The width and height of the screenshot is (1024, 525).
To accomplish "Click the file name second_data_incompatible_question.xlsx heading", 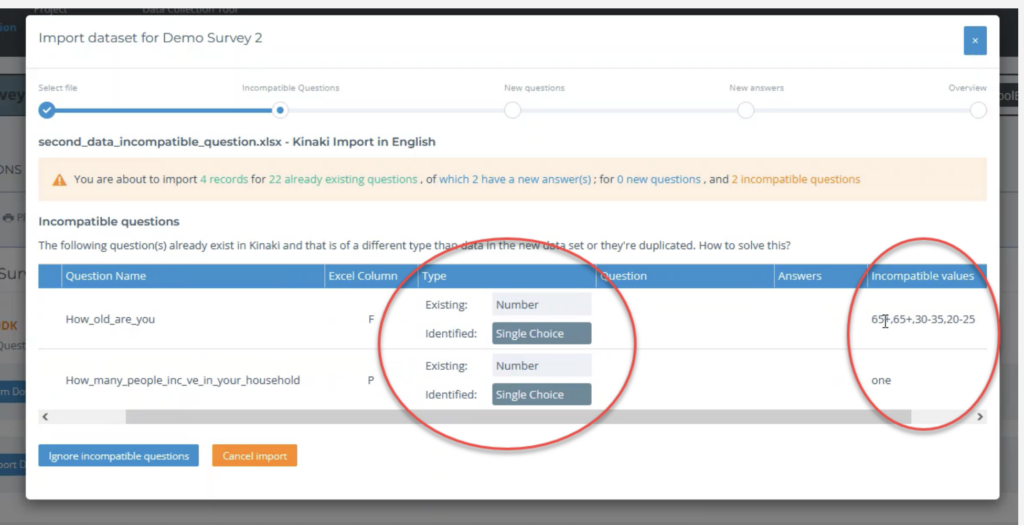I will pos(237,142).
